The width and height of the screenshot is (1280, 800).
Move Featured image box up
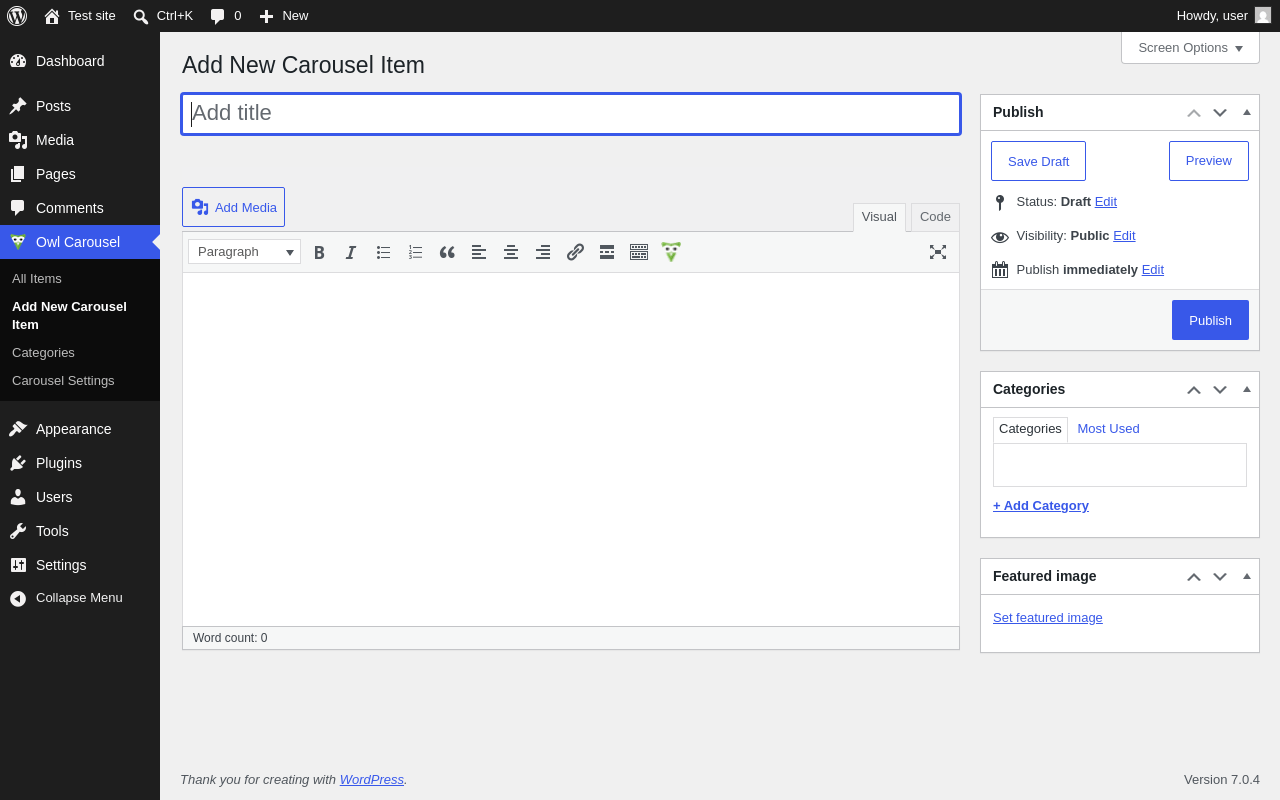[1194, 576]
